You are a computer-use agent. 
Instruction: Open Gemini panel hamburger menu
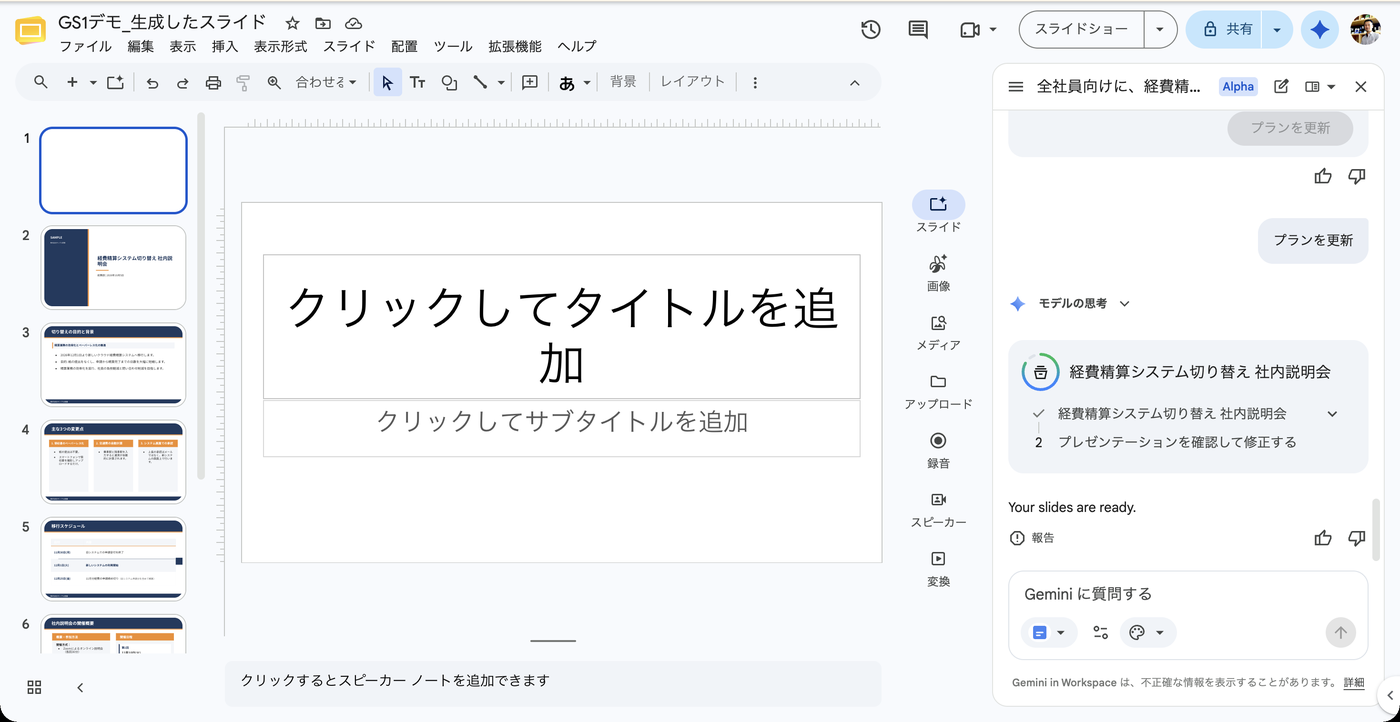[1016, 87]
